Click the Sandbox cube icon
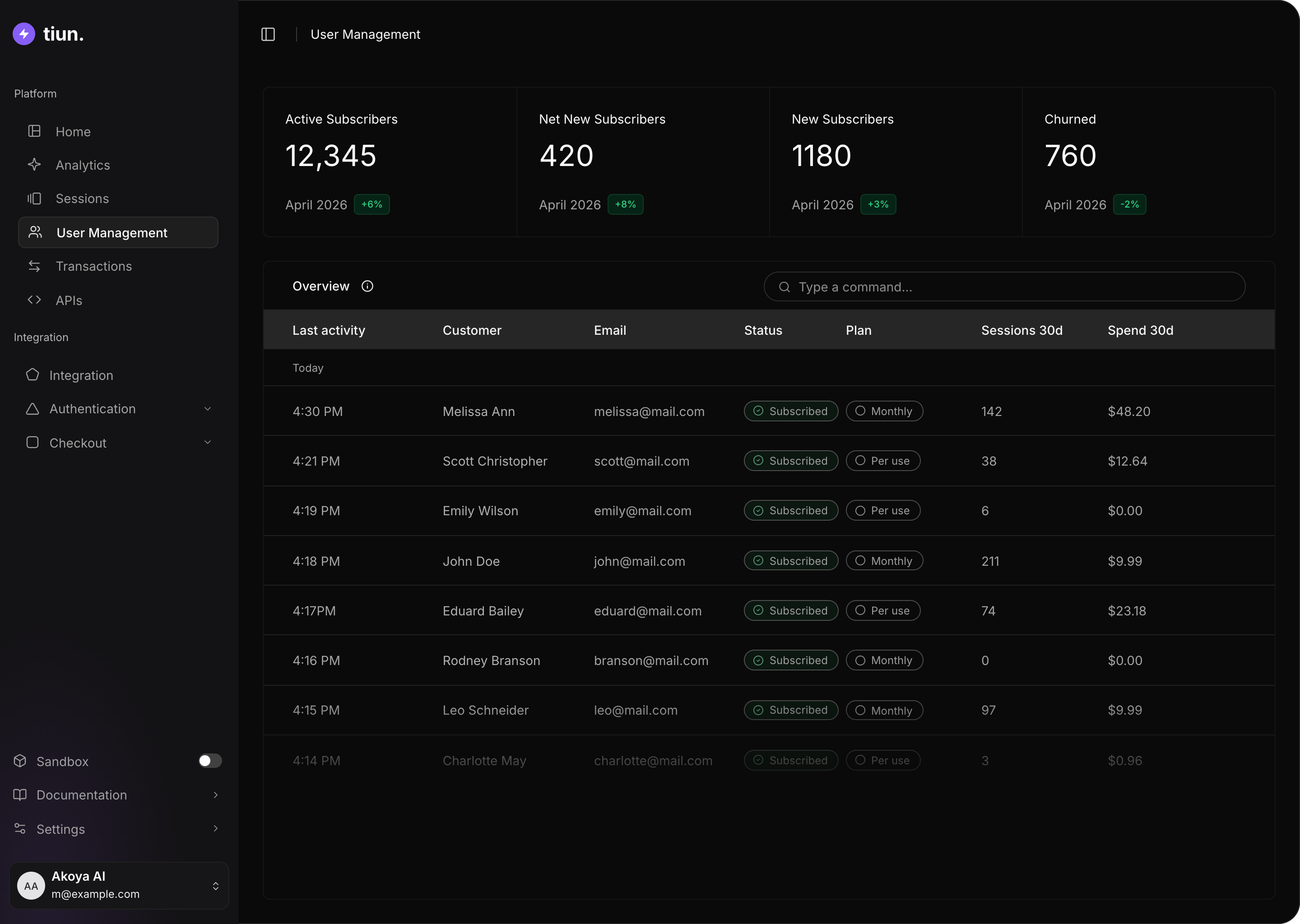This screenshot has height=924, width=1300. [x=20, y=761]
